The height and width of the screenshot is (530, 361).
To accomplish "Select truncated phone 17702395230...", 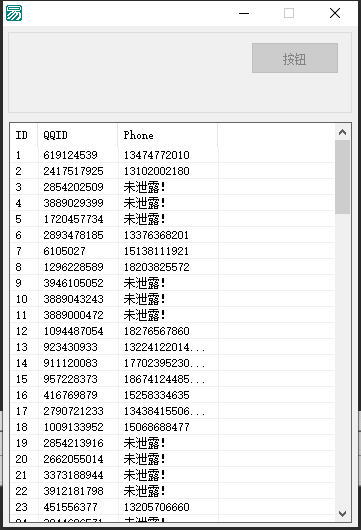I will tap(164, 363).
